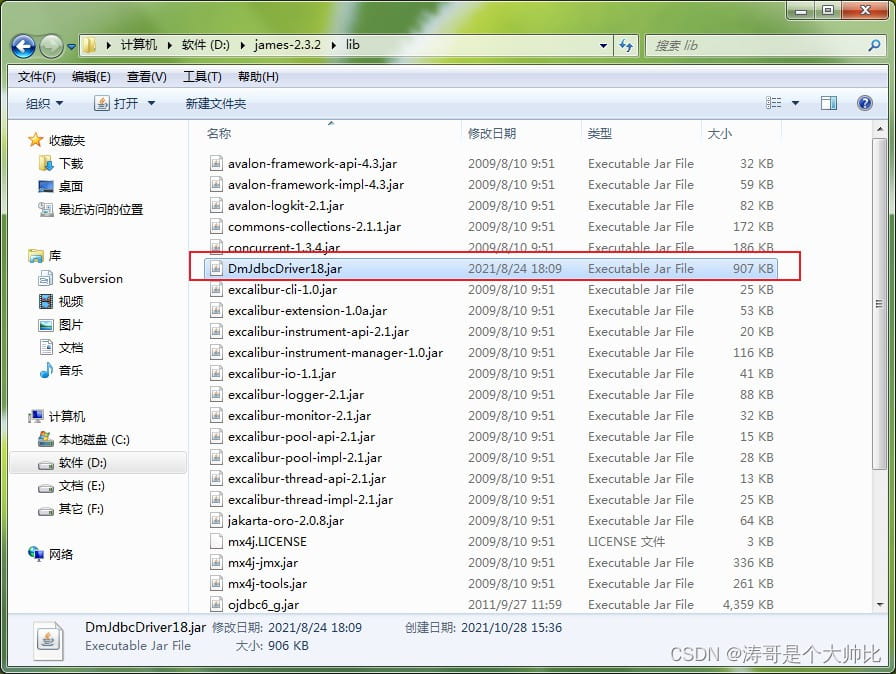896x674 pixels.
Task: Click jar icon of ojdbc6_g.jar
Action: [216, 604]
